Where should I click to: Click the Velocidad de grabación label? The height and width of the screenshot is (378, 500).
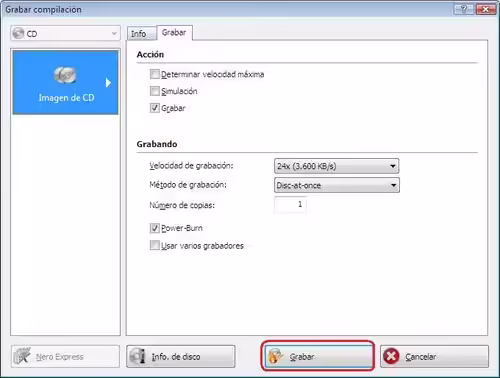coord(191,166)
